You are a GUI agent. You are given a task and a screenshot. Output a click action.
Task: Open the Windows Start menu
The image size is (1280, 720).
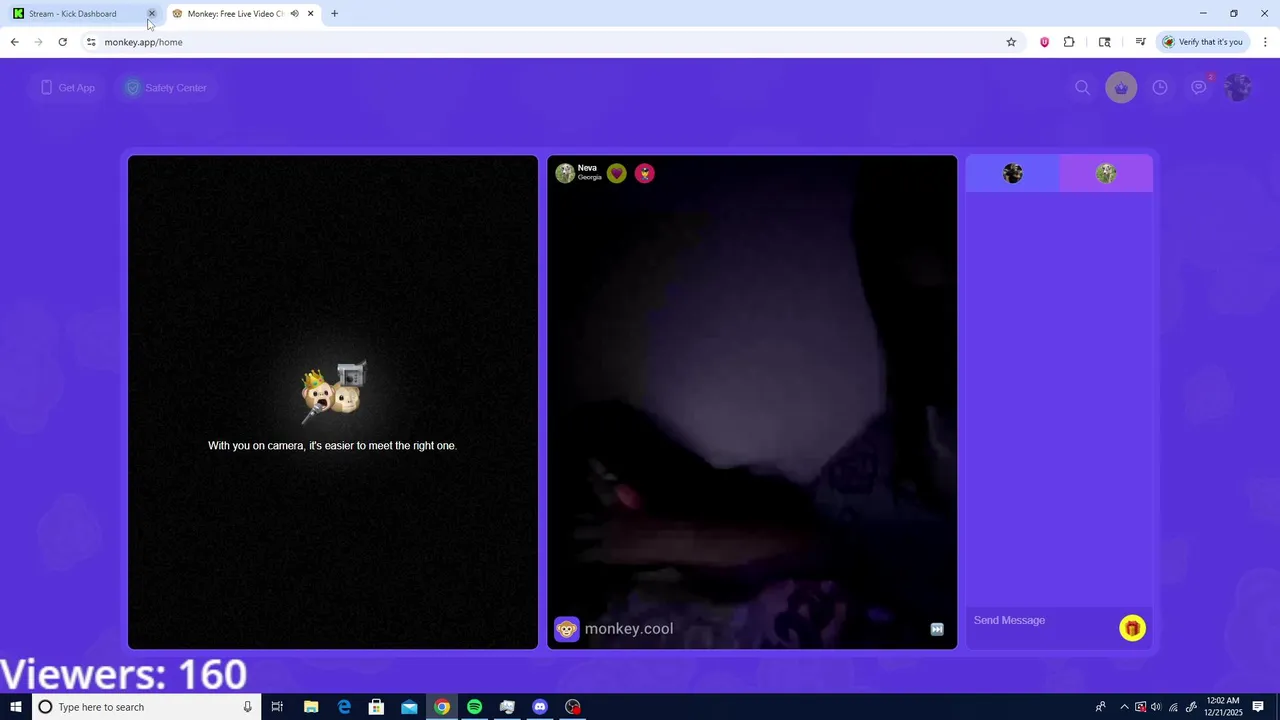tap(16, 707)
